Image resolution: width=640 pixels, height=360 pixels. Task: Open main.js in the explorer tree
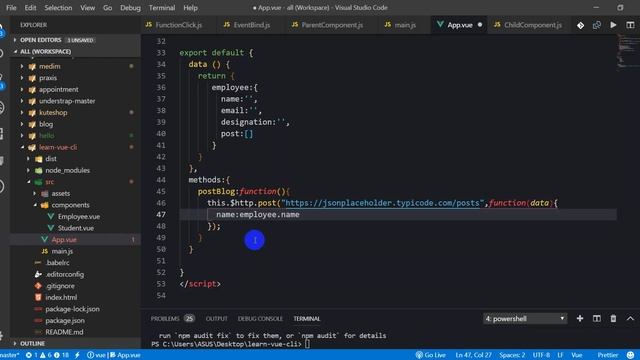(x=62, y=251)
